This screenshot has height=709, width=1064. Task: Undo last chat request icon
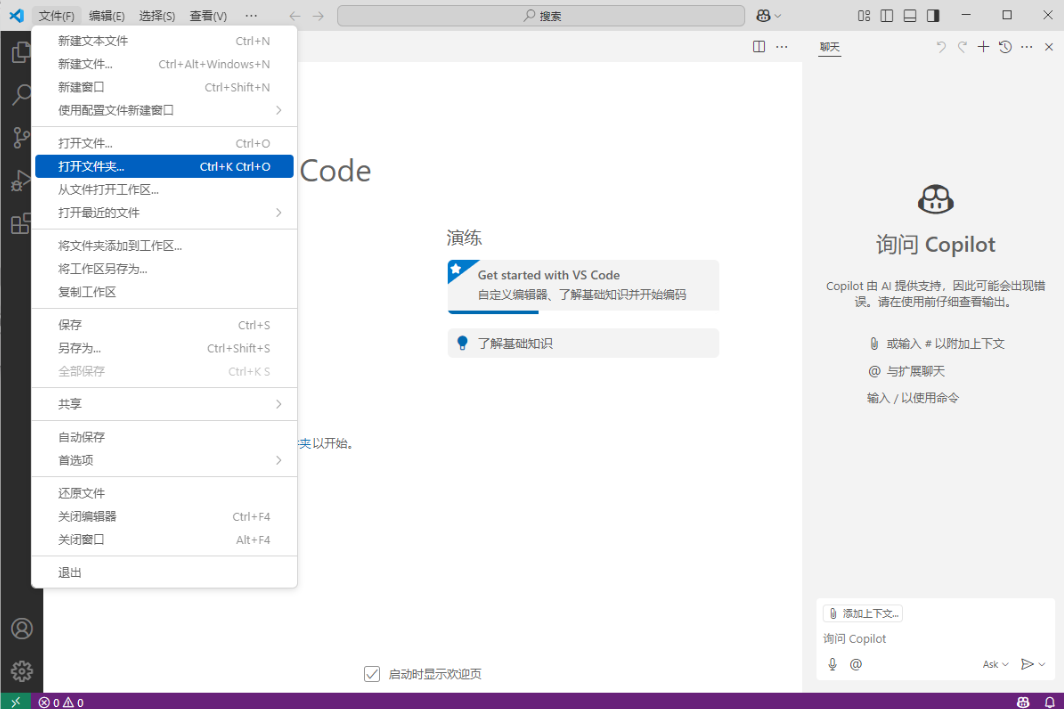(x=941, y=47)
